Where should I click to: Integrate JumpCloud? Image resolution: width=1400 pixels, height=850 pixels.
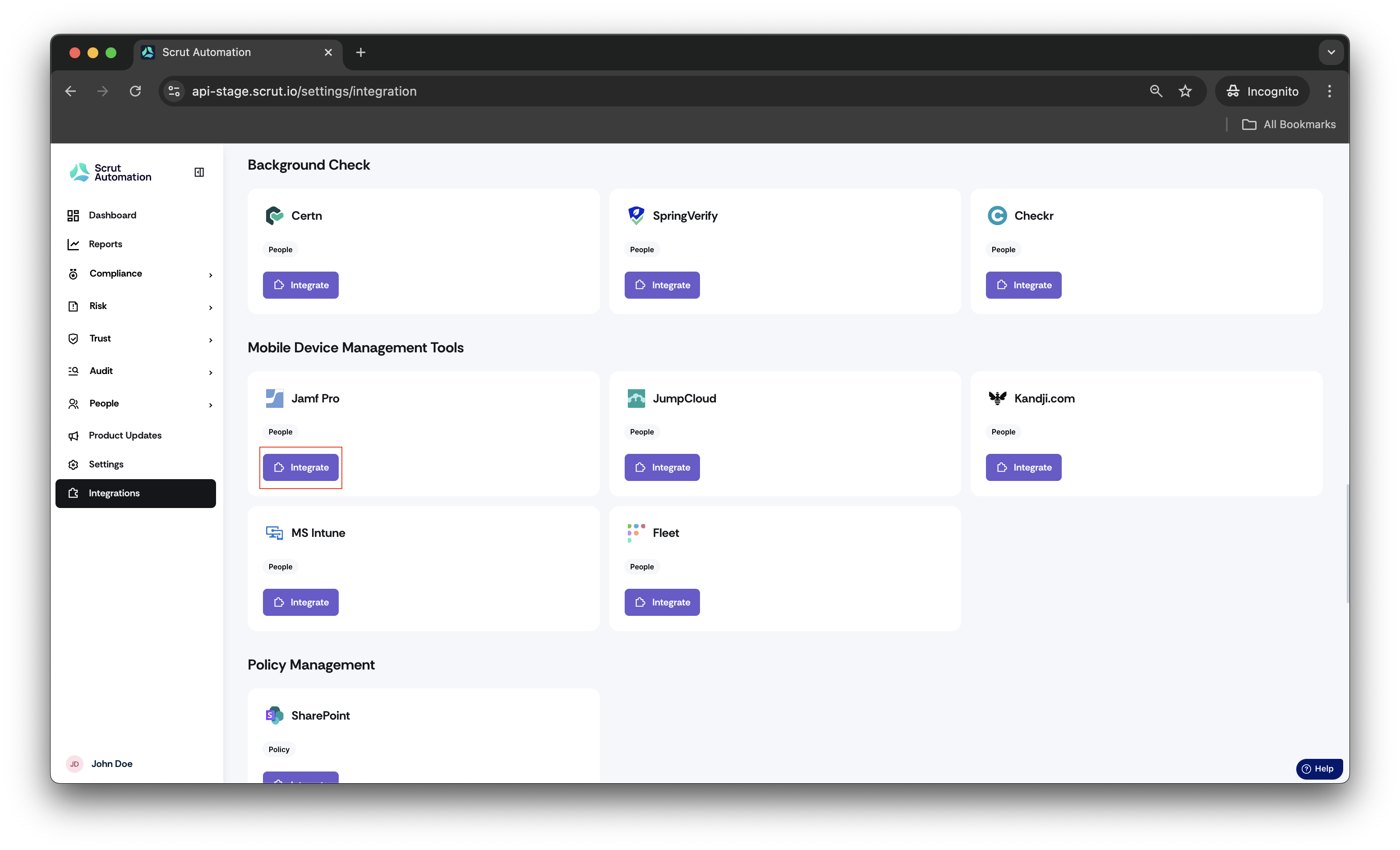point(662,467)
